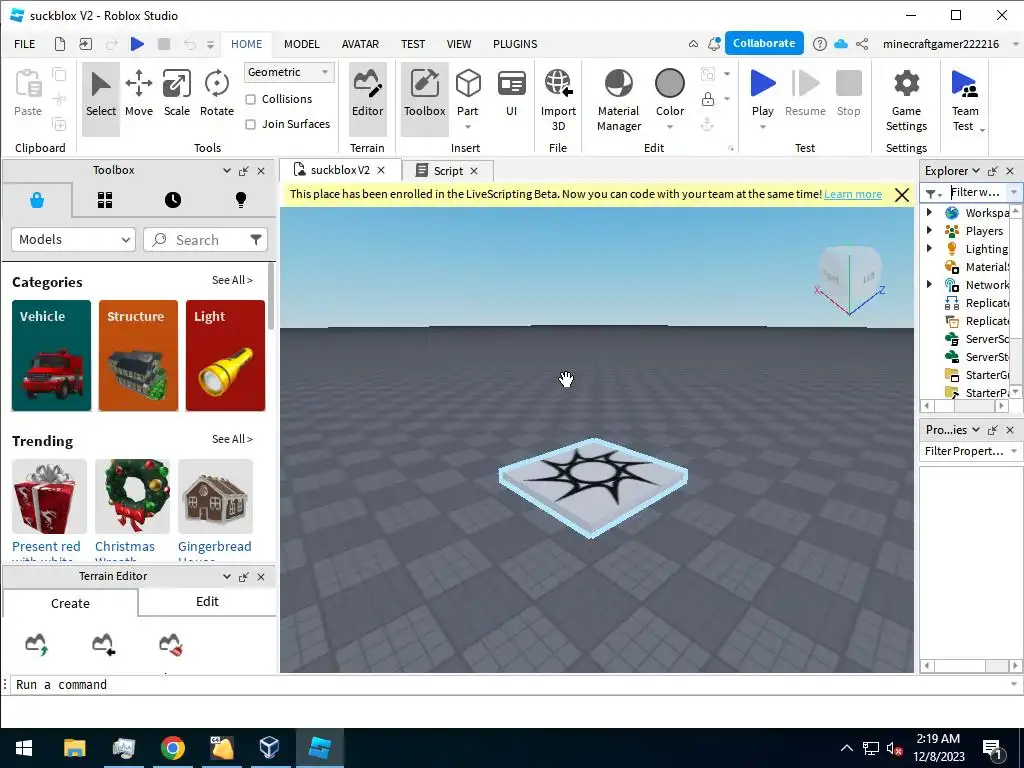Click Generate terrain icon
The image size is (1024, 768).
click(37, 644)
